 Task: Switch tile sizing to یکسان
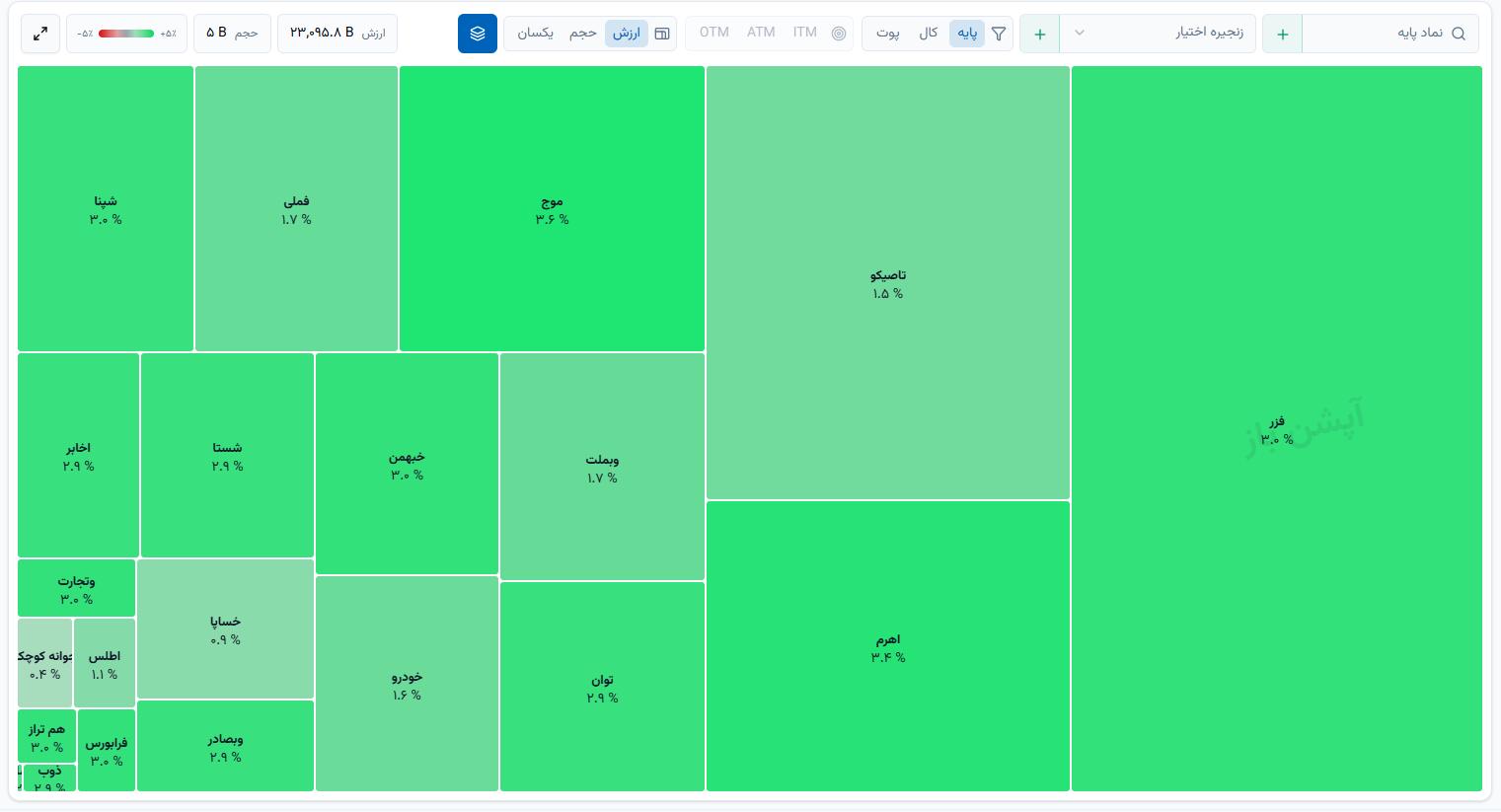[536, 34]
